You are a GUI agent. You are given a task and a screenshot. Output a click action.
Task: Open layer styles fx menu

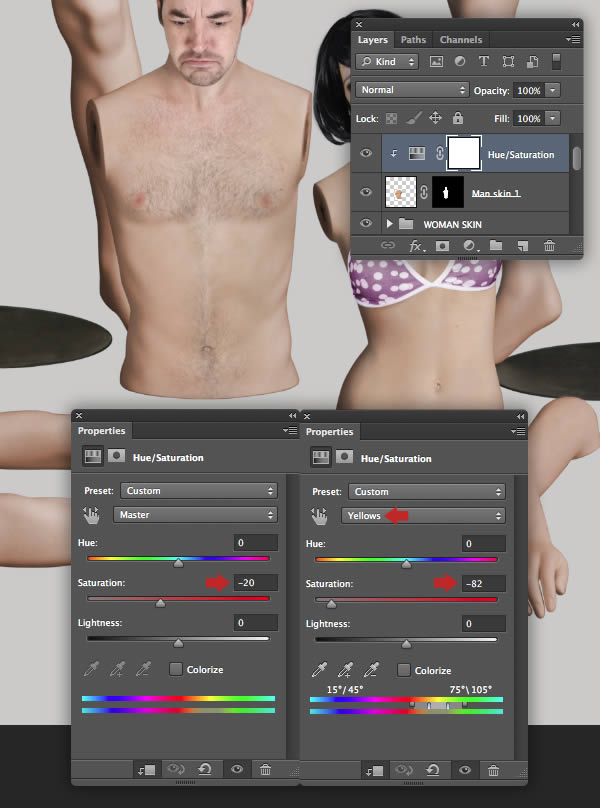416,246
